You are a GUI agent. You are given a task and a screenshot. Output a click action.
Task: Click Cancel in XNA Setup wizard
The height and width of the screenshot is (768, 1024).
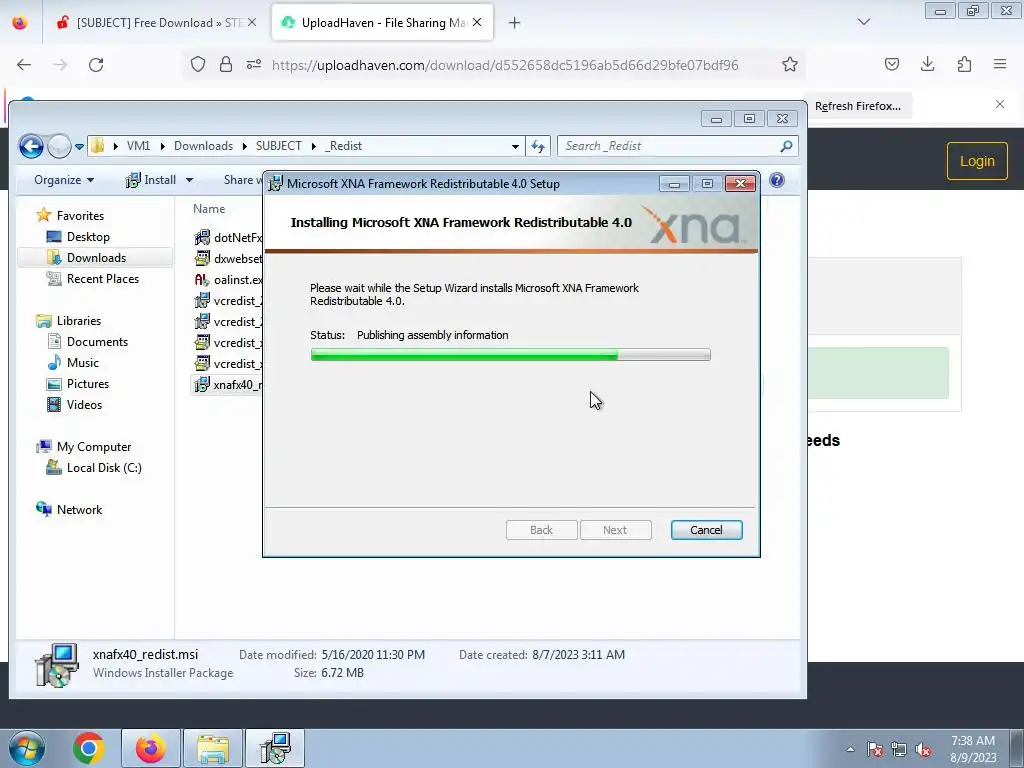coord(707,530)
